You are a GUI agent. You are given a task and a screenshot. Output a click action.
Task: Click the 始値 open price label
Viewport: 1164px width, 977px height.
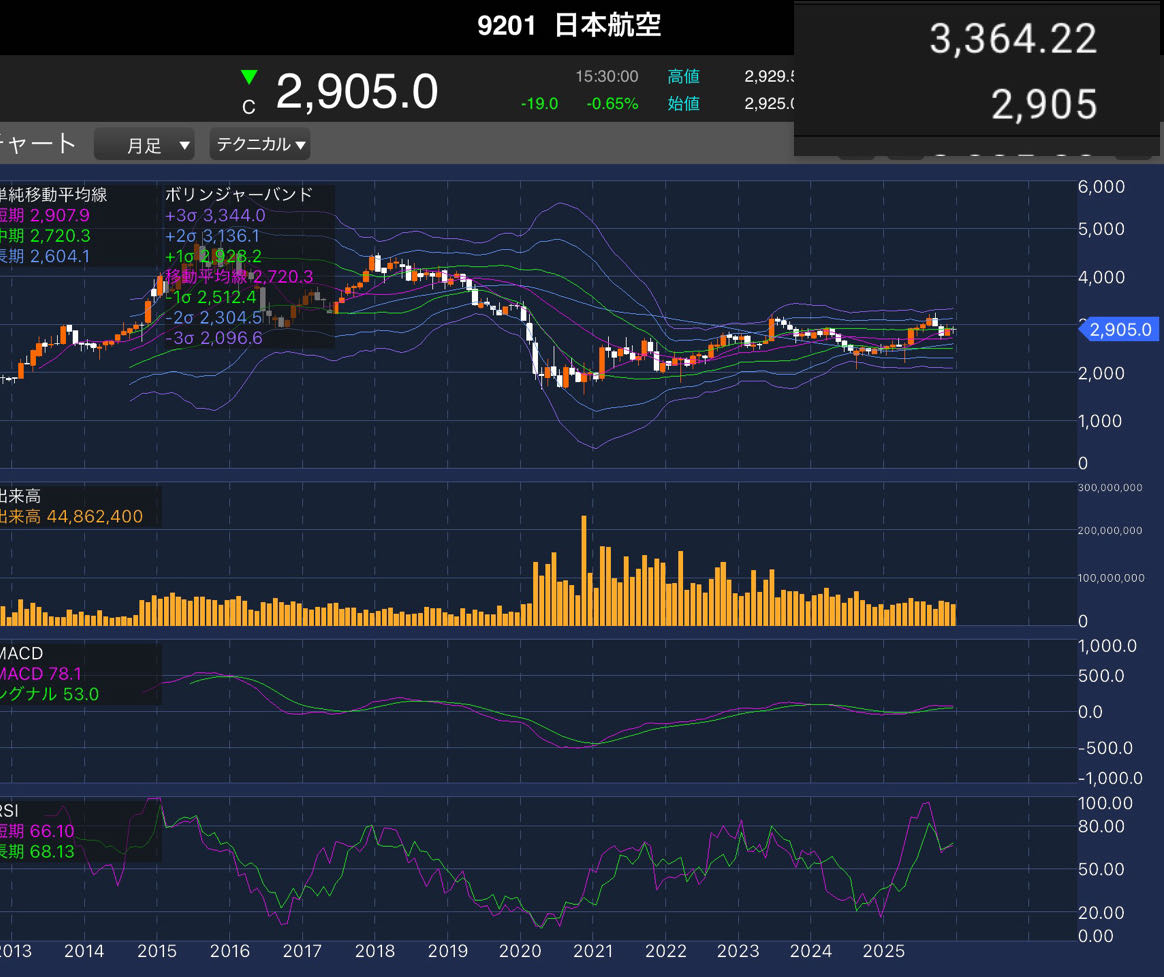point(684,103)
